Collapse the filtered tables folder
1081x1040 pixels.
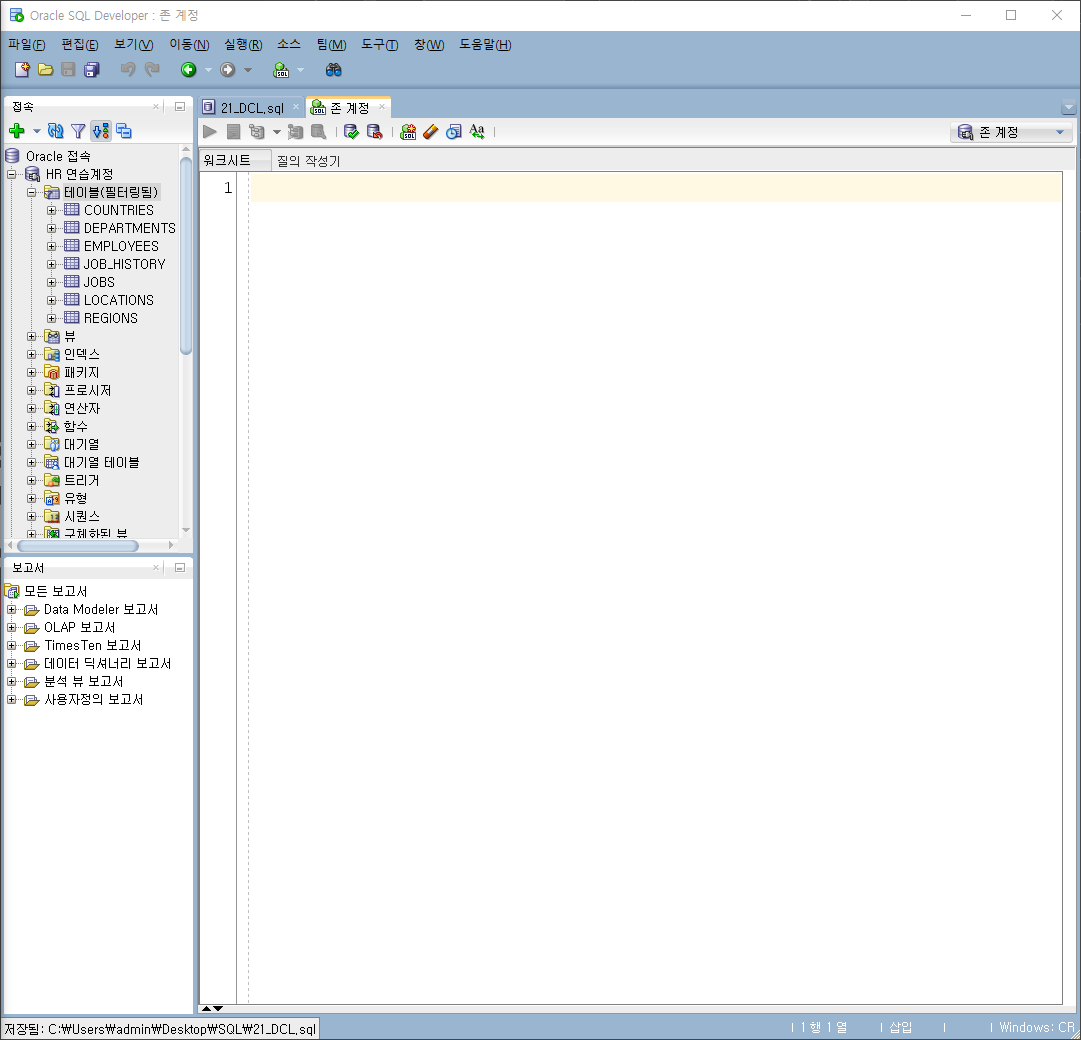[x=32, y=192]
